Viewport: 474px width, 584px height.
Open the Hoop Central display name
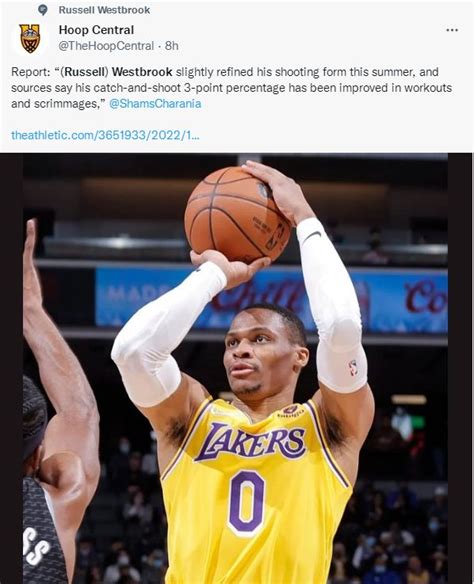tap(96, 30)
